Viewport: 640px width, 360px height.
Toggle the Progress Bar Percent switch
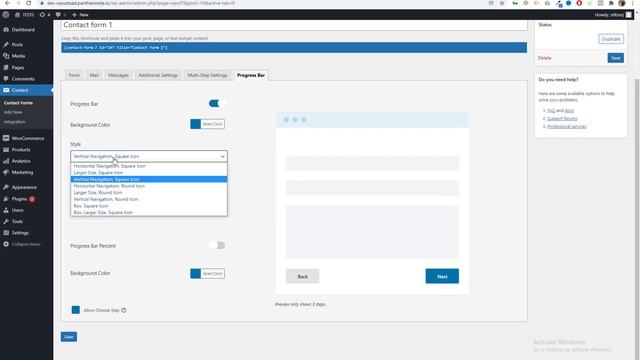217,245
